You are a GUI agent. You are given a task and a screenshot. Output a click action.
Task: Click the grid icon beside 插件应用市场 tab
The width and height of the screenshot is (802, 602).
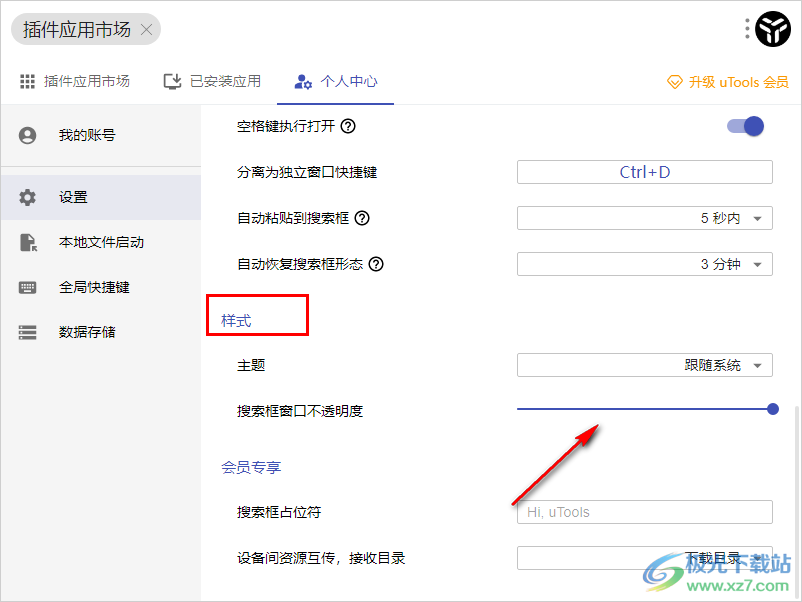tap(27, 81)
